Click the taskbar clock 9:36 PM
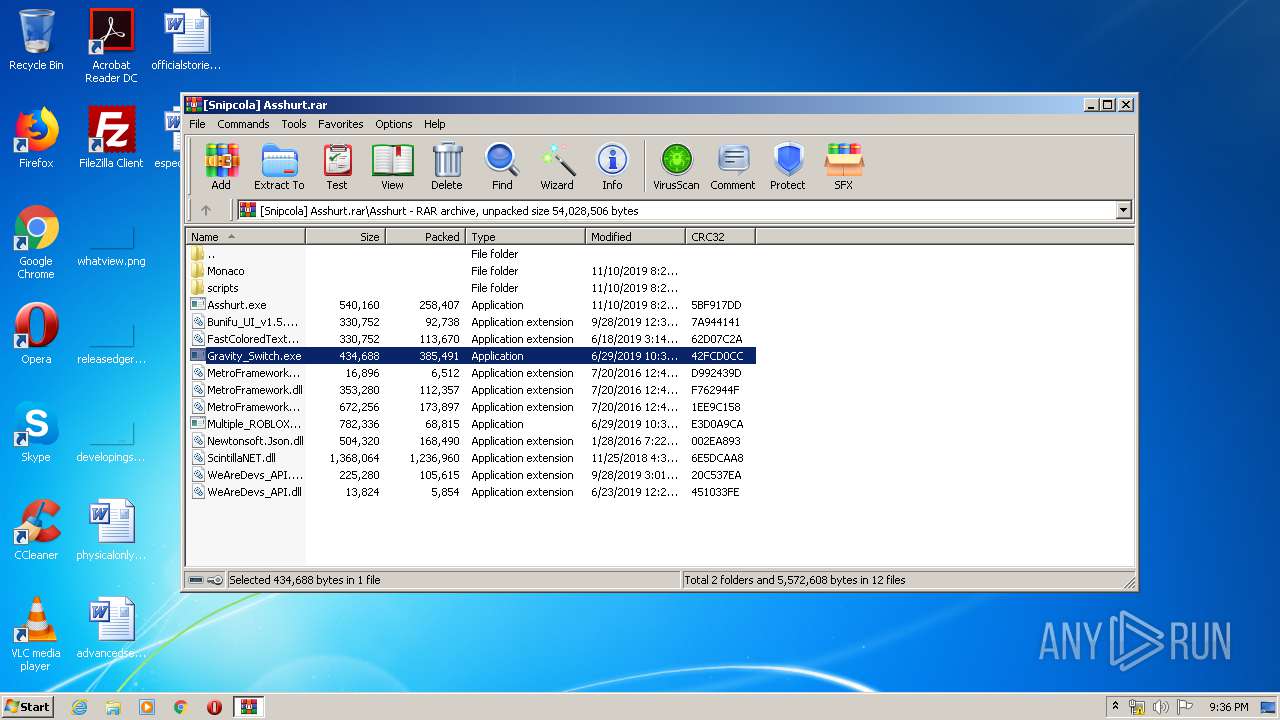This screenshot has width=1280, height=720. [x=1228, y=707]
